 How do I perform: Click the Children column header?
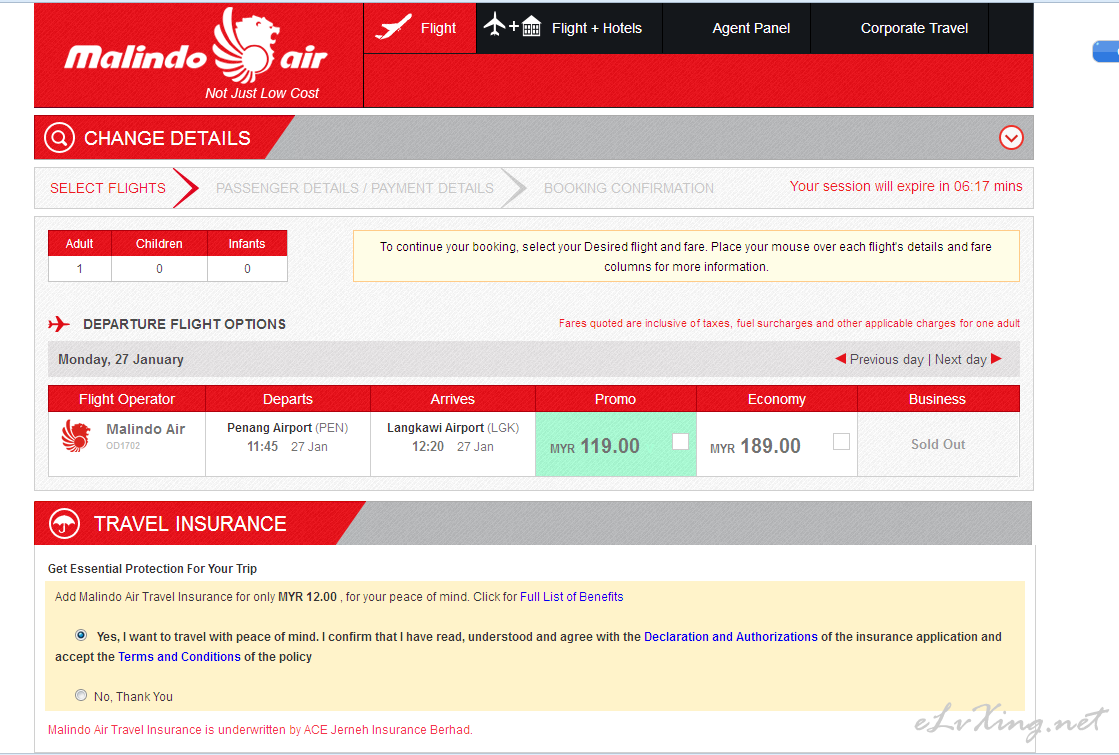click(159, 243)
